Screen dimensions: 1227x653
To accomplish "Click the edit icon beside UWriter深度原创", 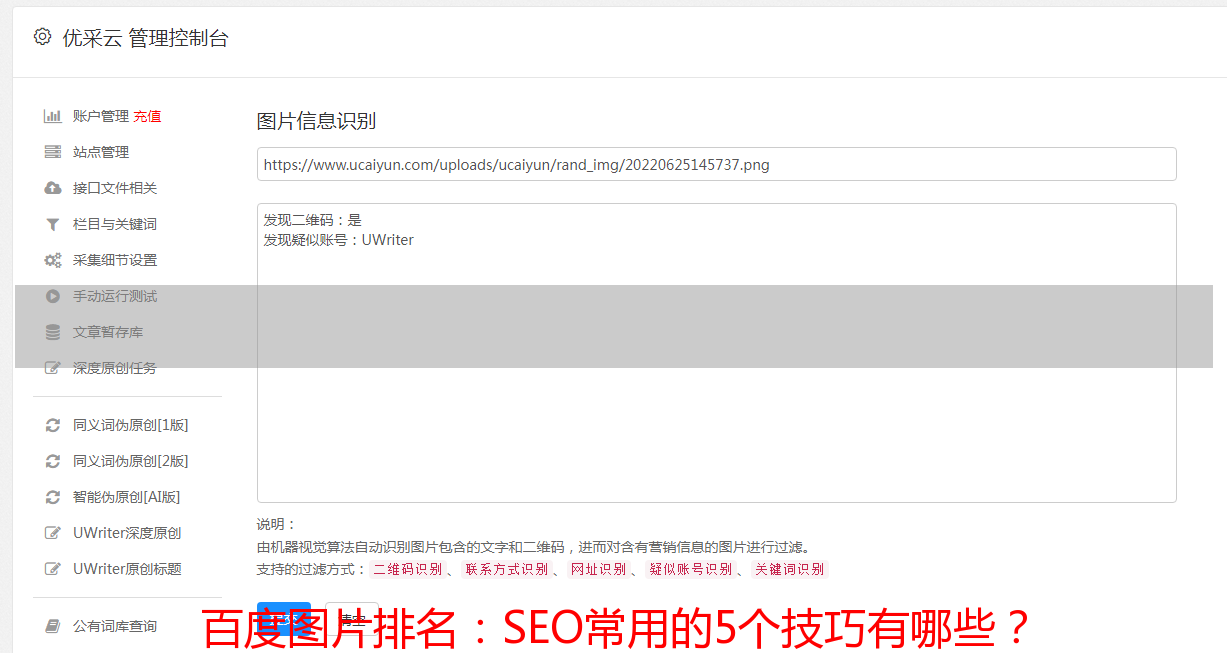I will tap(53, 533).
